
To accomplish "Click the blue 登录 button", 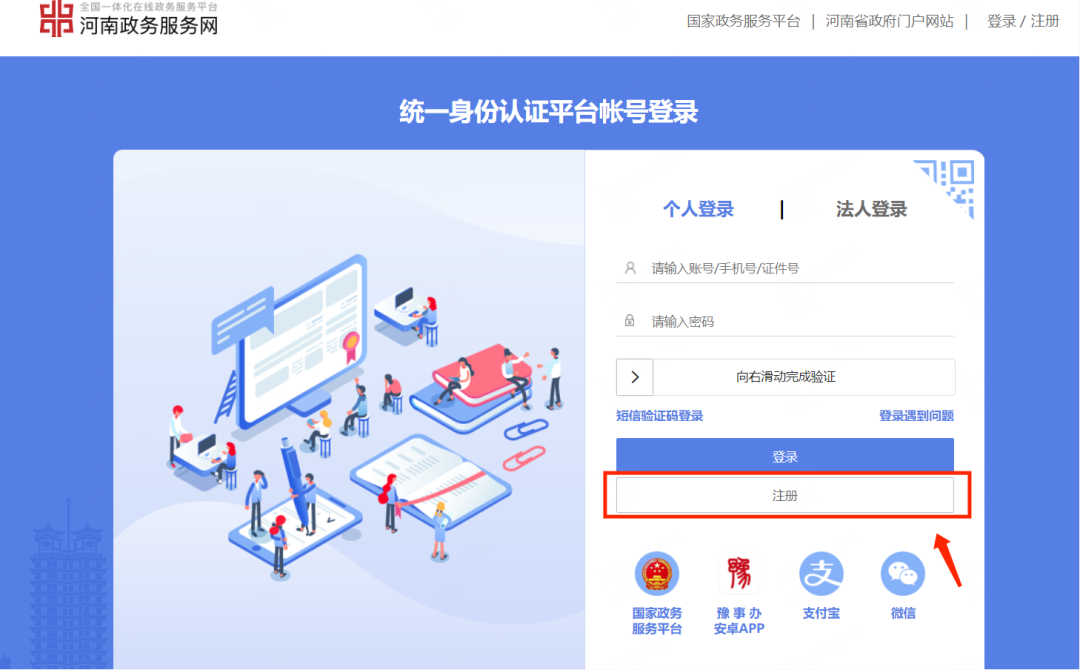I will tap(785, 457).
